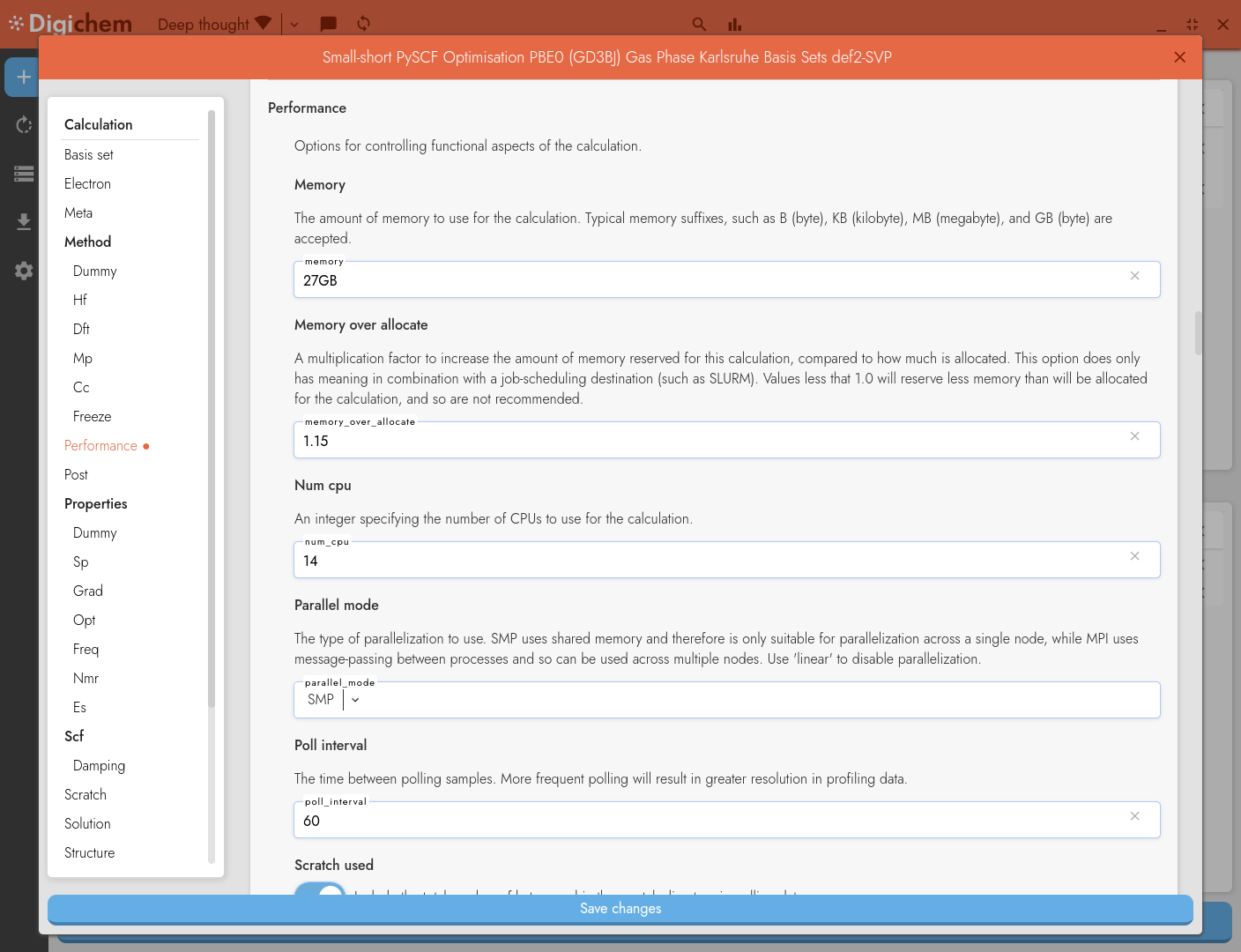Click the blue plus icon in the sidebar
Viewport: 1241px width, 952px height.
22,77
